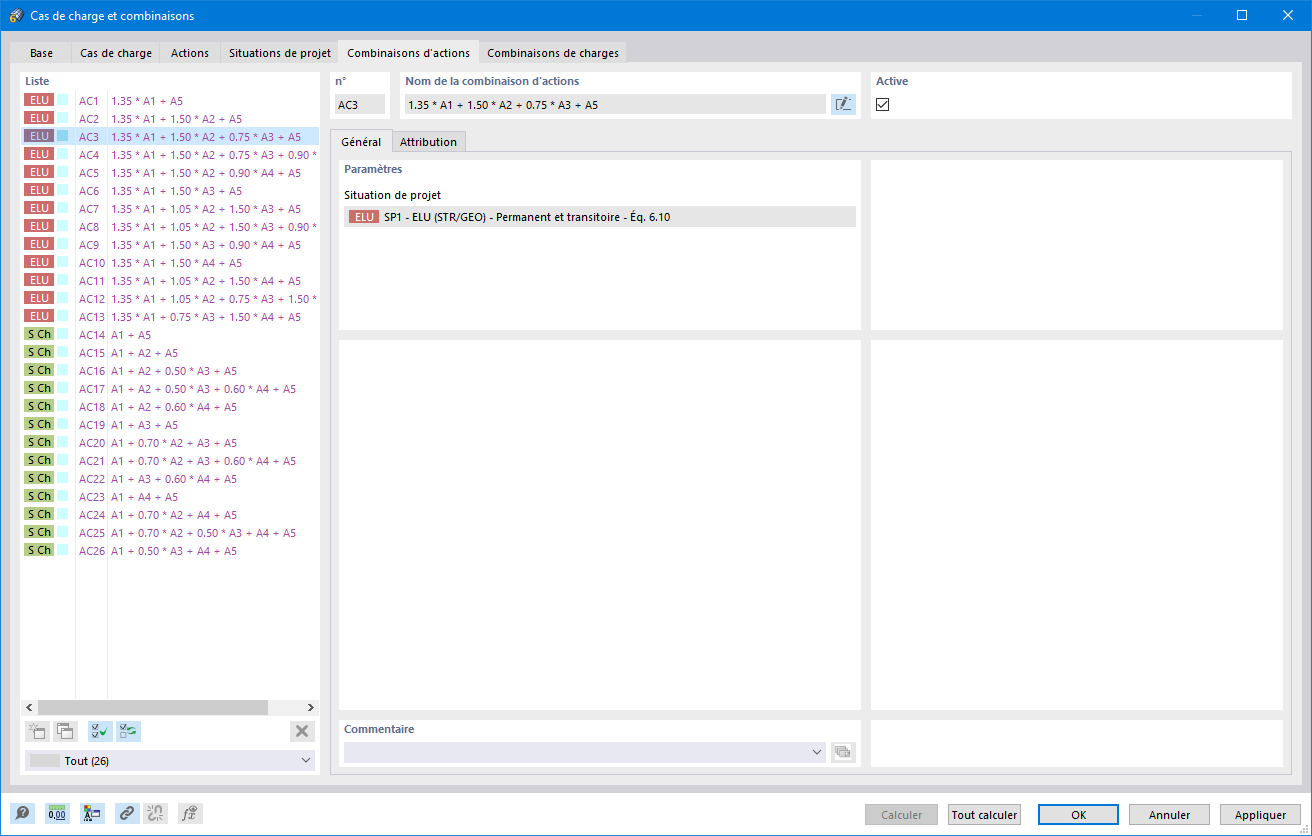Select the Situations de projet tab

point(280,53)
